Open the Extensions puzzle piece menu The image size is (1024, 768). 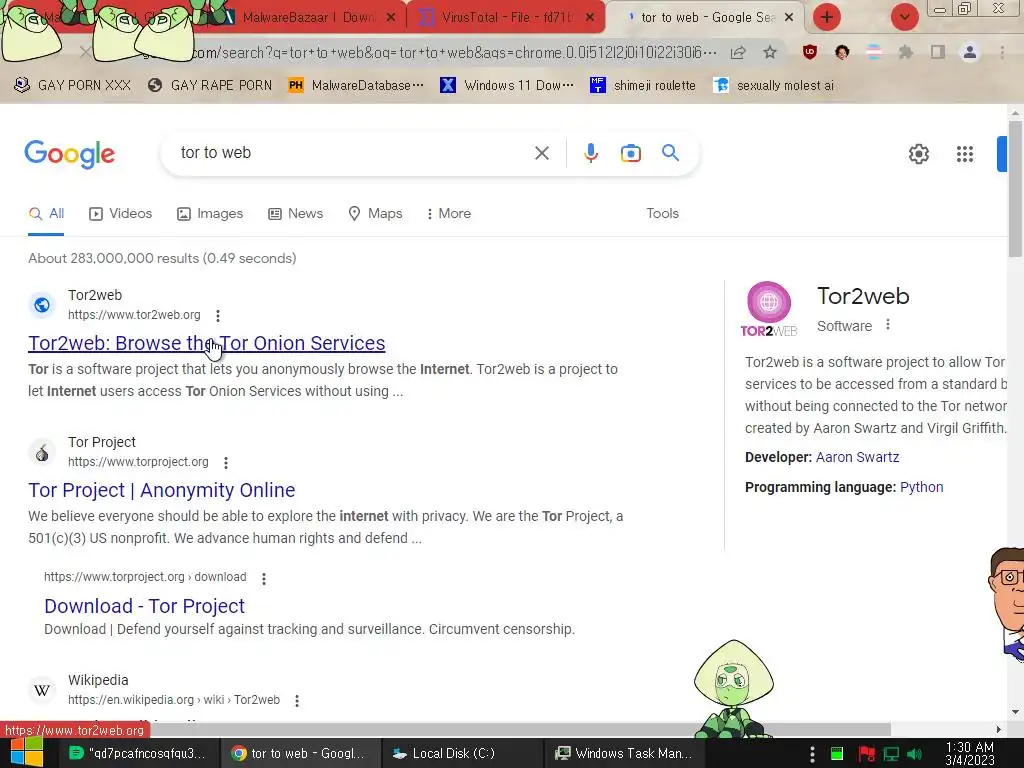click(x=906, y=52)
